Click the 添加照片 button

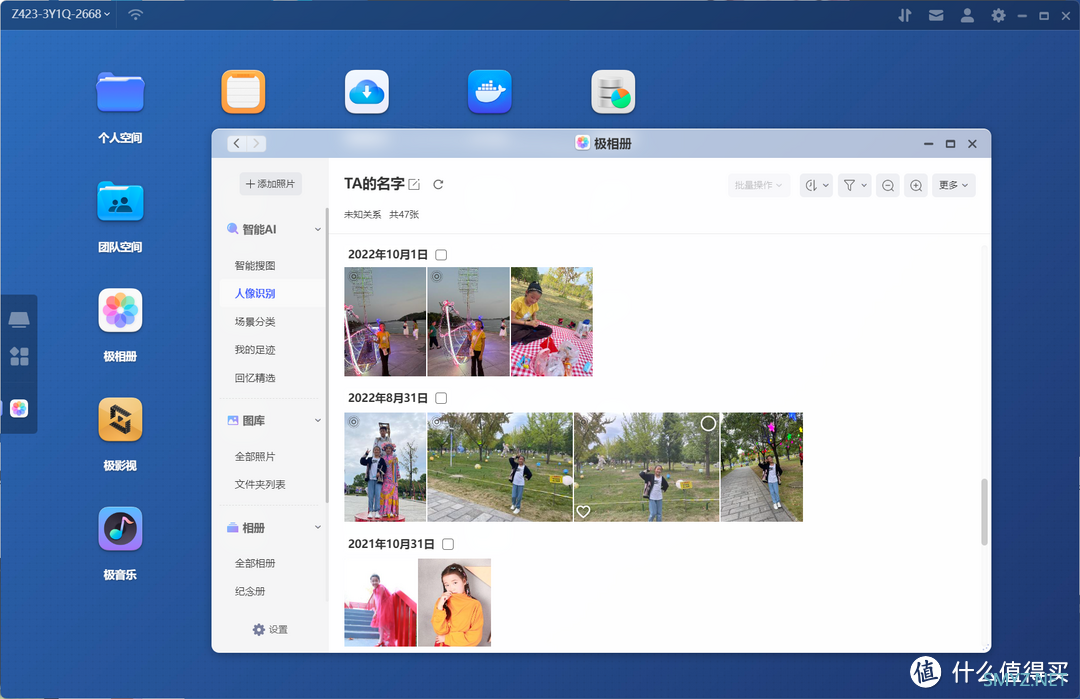(271, 184)
